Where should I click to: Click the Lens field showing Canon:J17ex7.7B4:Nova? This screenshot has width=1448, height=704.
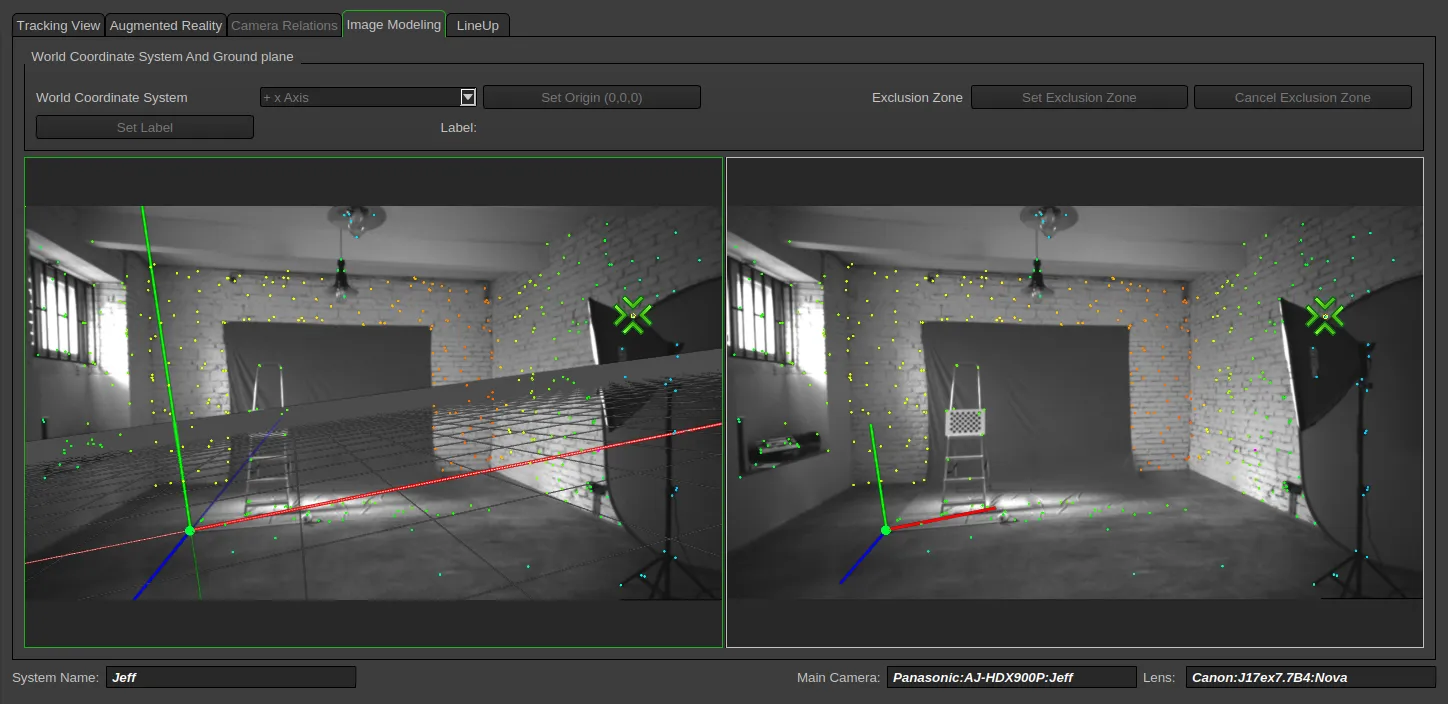pos(1311,677)
